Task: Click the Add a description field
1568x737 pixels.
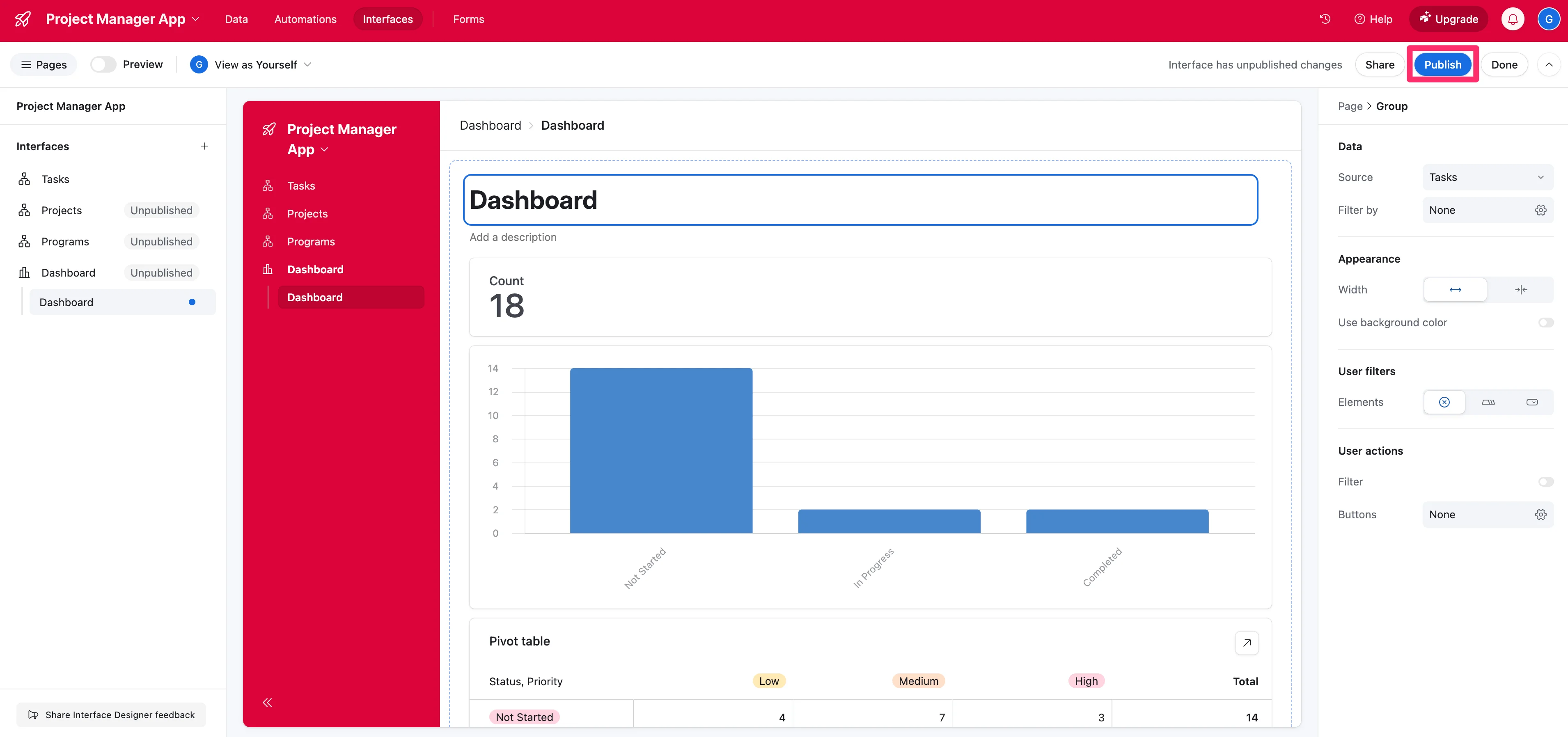Action: pos(513,237)
